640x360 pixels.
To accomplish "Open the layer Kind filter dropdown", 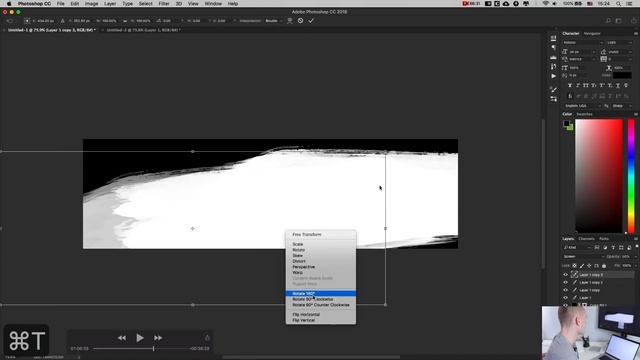I will (x=577, y=247).
